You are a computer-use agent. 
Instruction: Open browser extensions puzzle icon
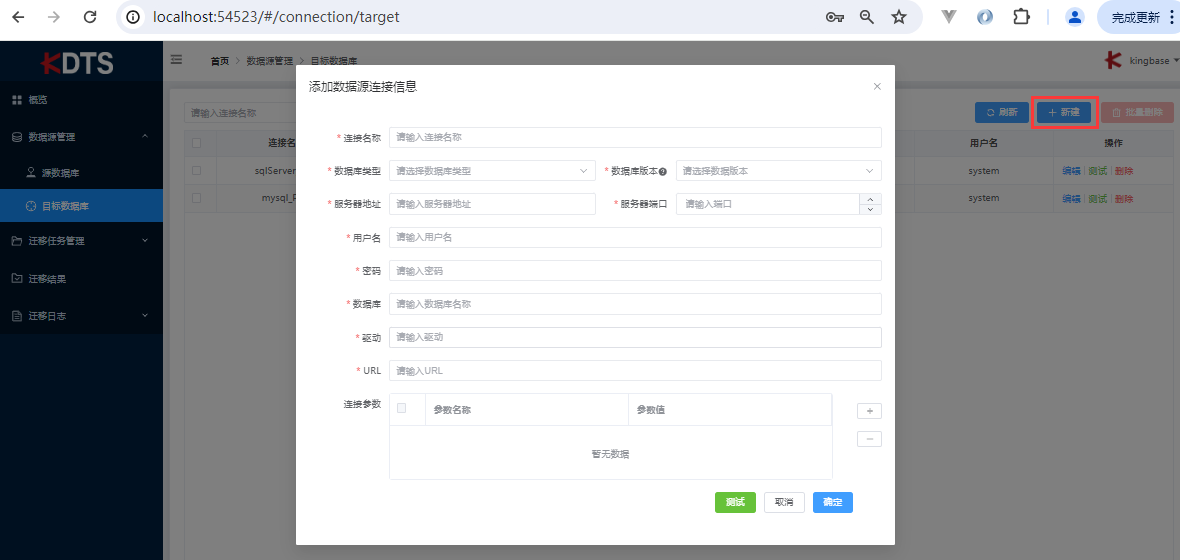point(1021,17)
